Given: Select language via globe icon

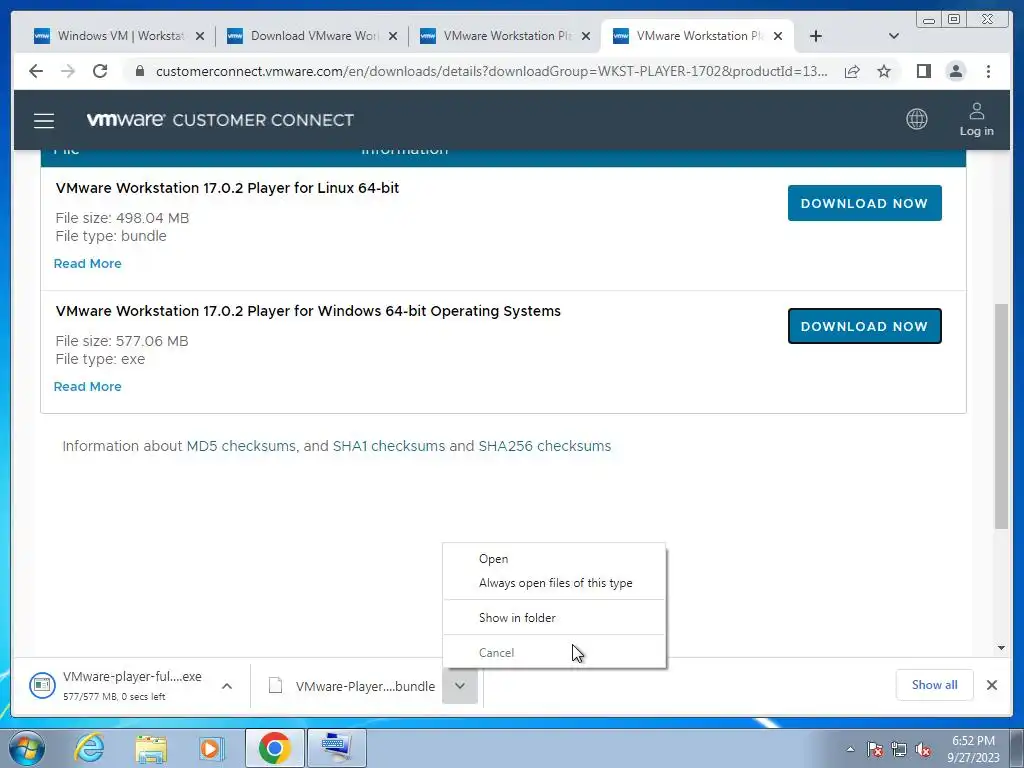Looking at the screenshot, I should coord(917,119).
